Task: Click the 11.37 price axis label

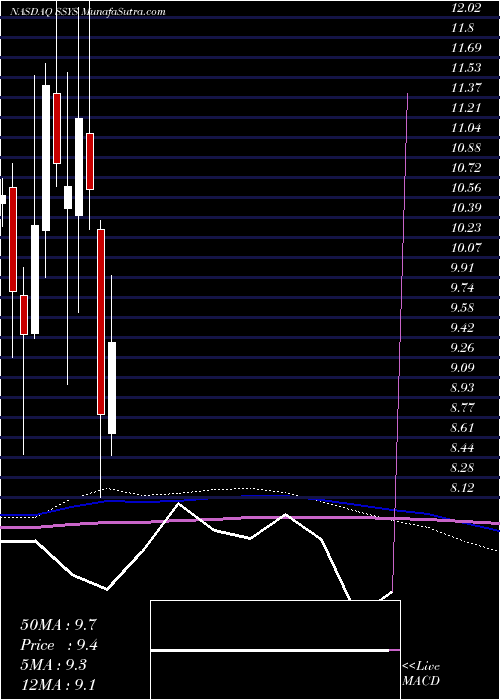Action: click(x=466, y=88)
